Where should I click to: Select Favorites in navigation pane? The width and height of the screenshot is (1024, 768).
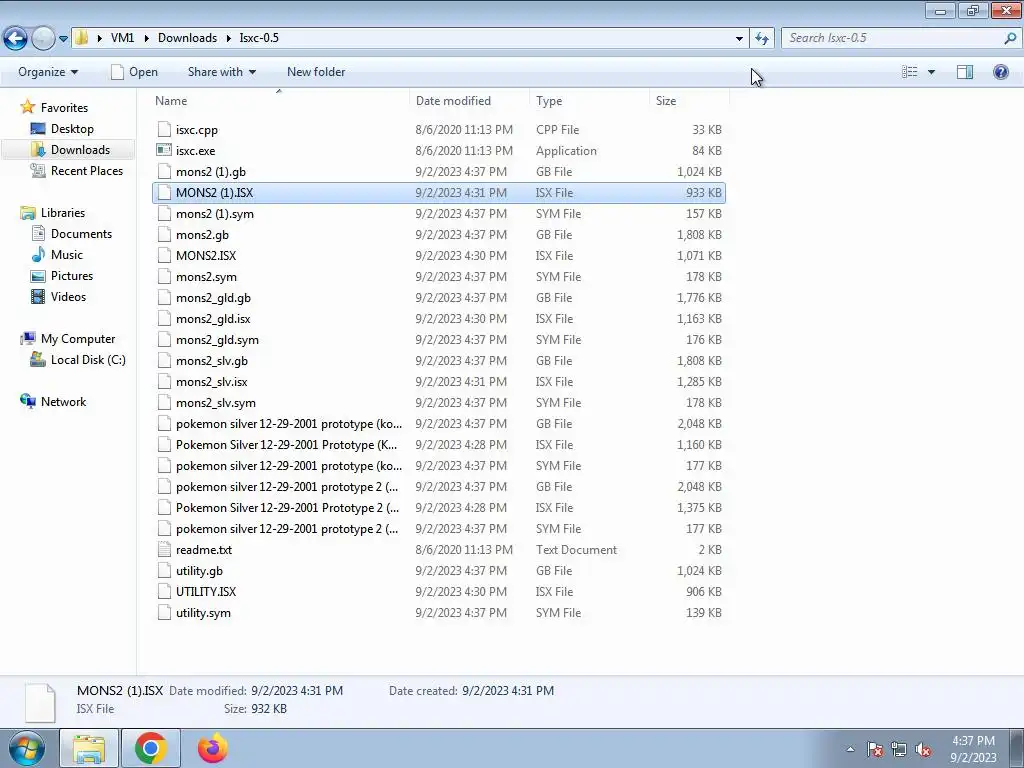tap(55, 108)
